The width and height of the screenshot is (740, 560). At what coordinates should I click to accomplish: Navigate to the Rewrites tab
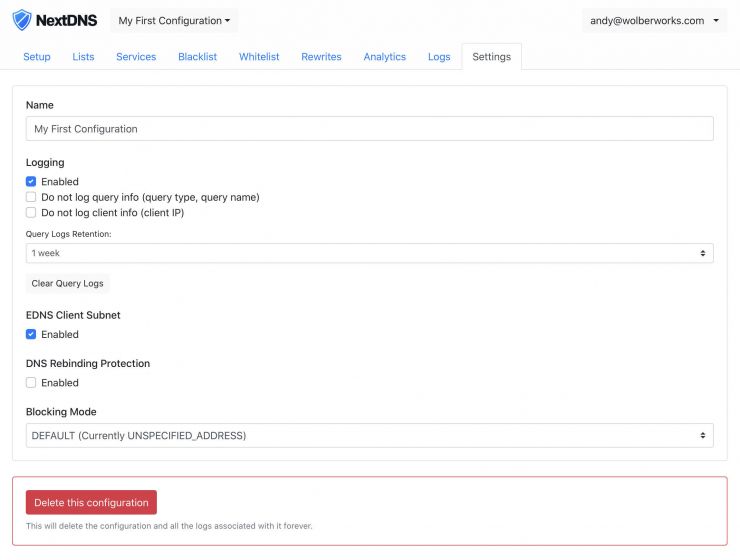(321, 57)
